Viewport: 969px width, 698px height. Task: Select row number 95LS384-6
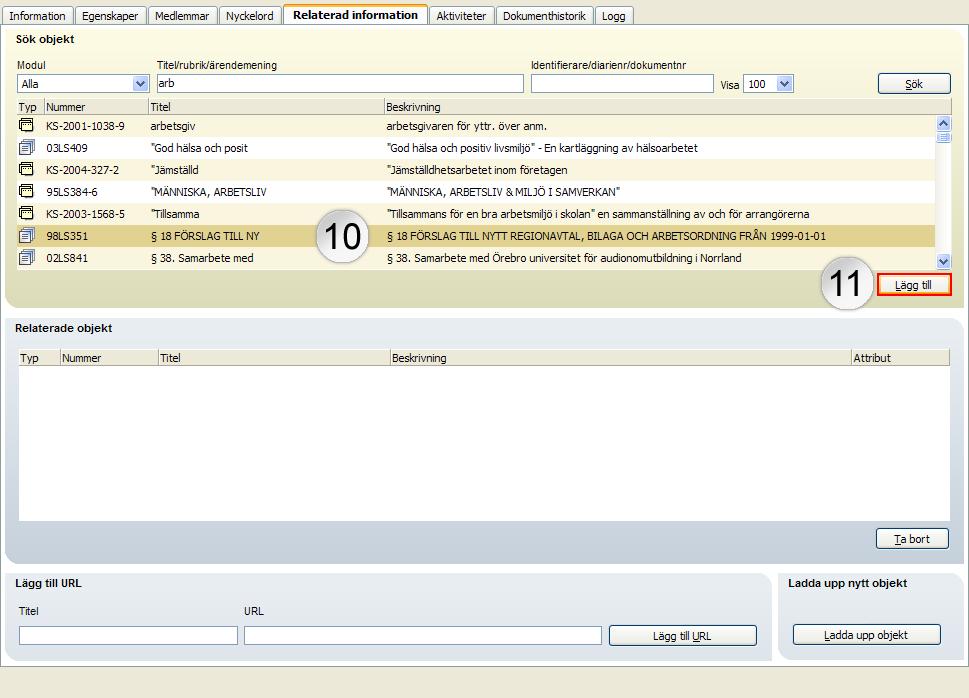72,192
